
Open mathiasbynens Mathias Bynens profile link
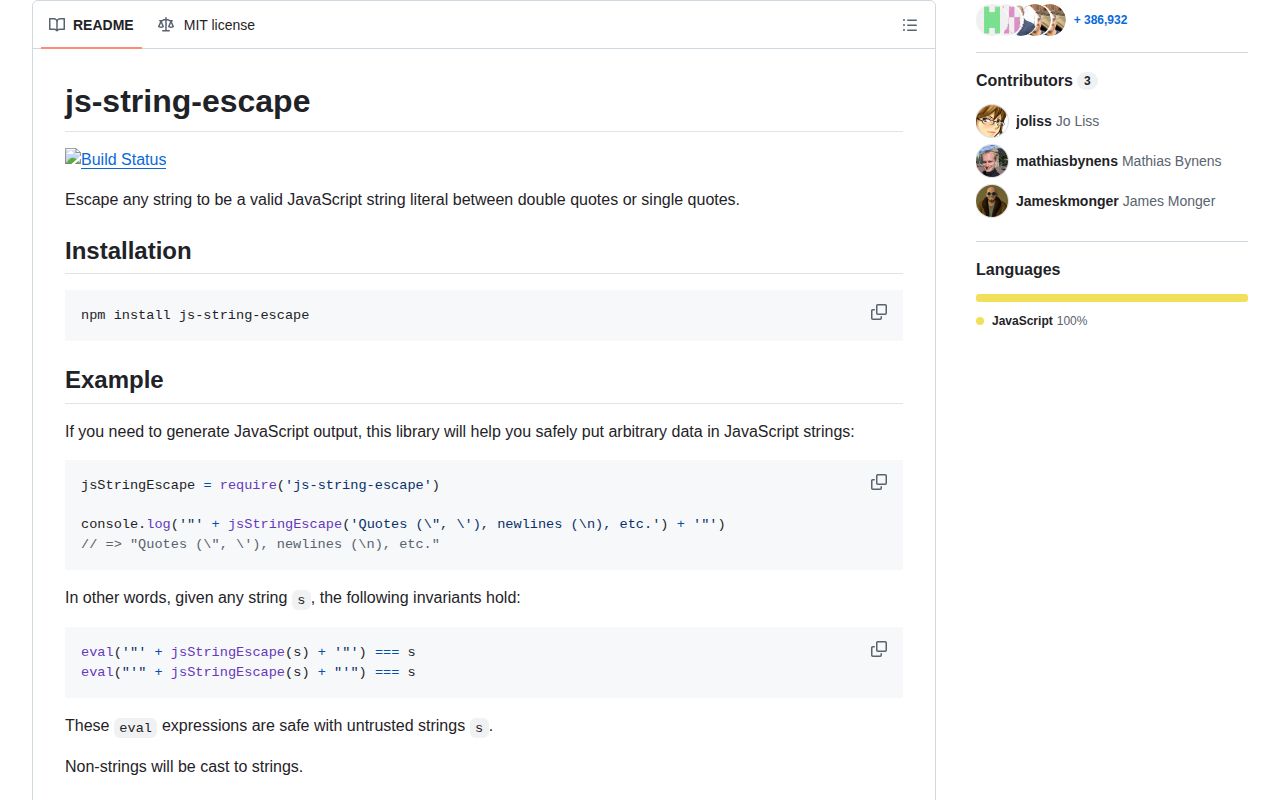(1118, 161)
